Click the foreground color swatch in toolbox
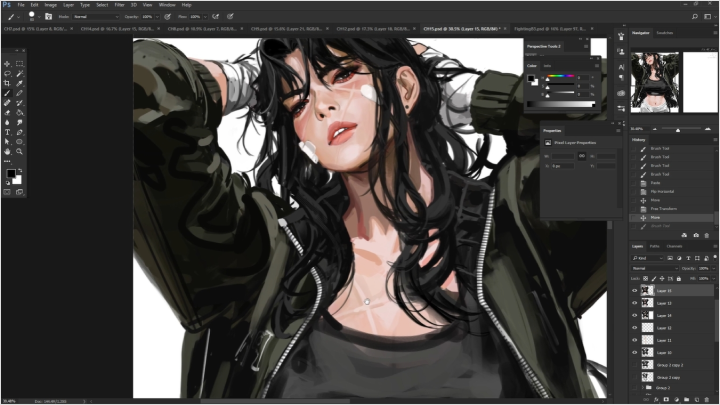 click(11, 174)
